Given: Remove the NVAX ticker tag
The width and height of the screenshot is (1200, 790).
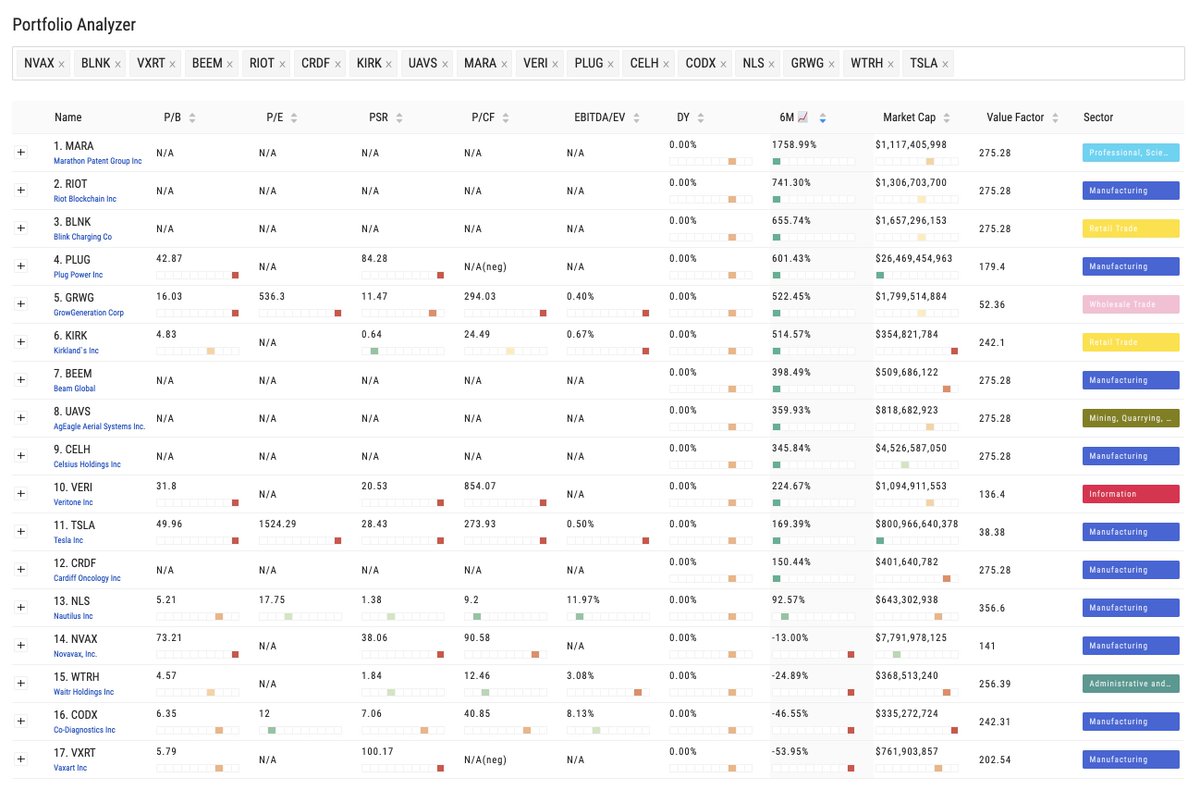Looking at the screenshot, I should click(x=61, y=64).
